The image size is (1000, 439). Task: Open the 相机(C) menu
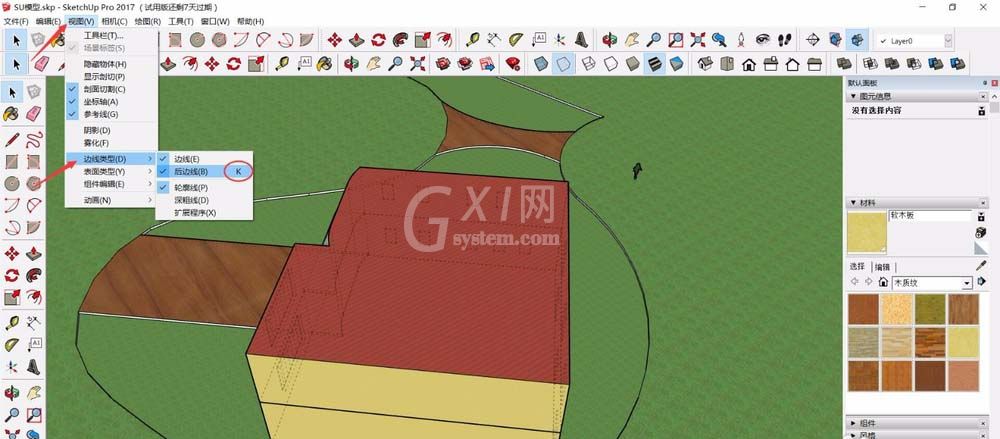115,22
